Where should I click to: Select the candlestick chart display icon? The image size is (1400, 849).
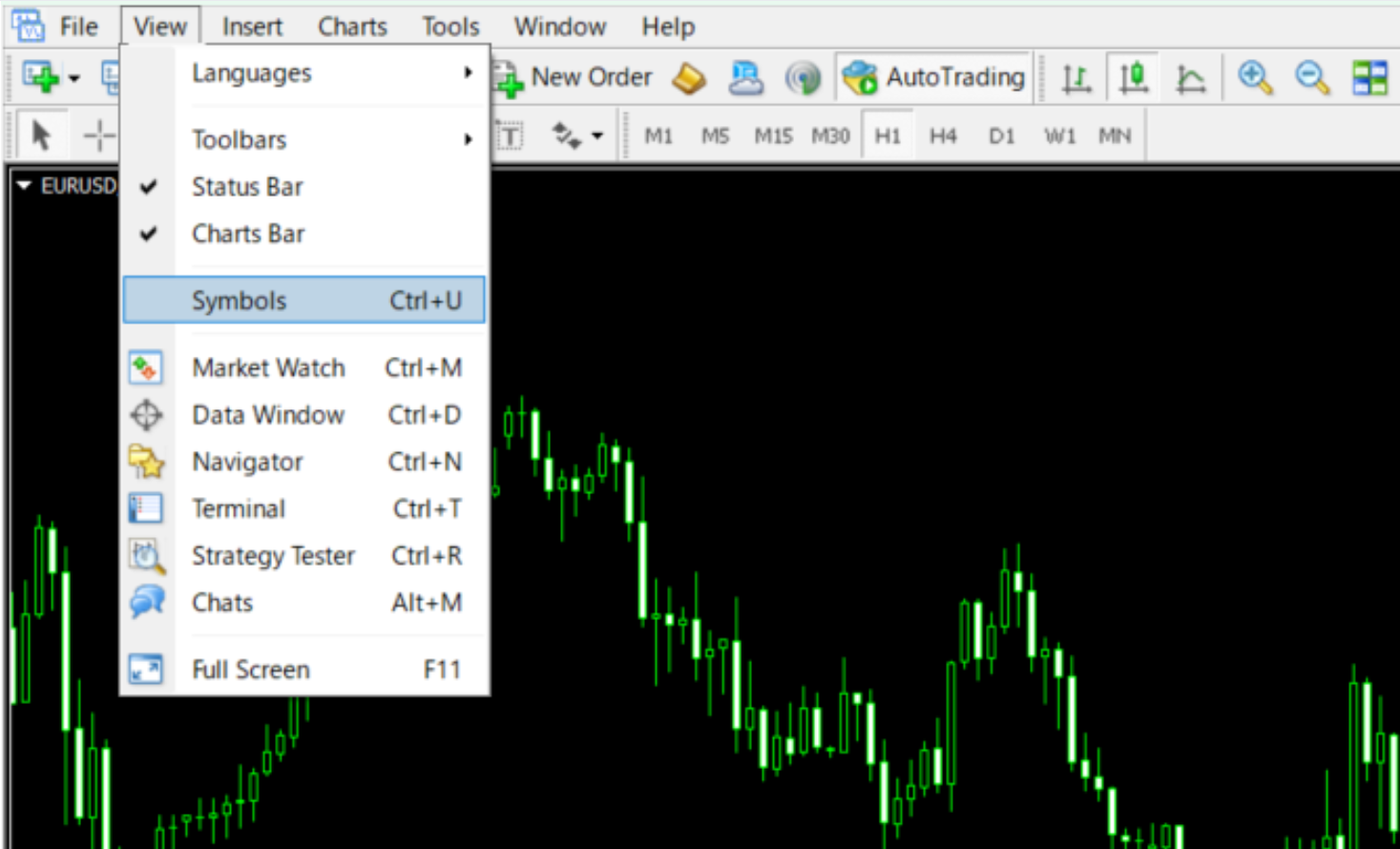(1133, 76)
